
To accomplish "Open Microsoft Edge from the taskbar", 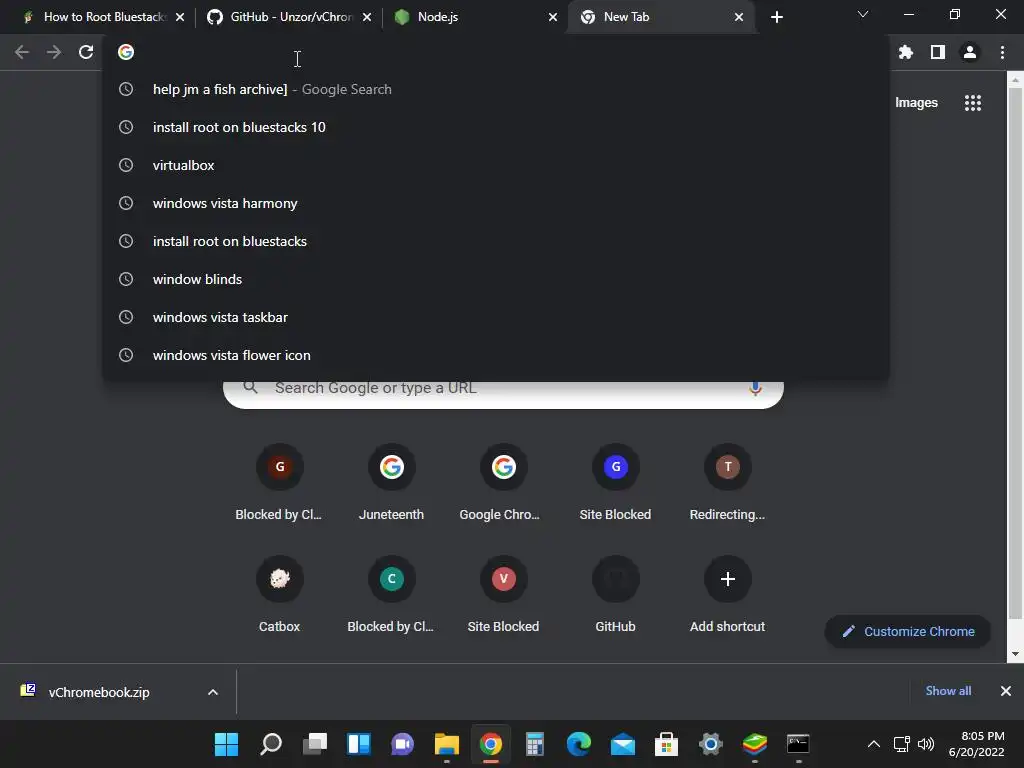I will tap(579, 744).
